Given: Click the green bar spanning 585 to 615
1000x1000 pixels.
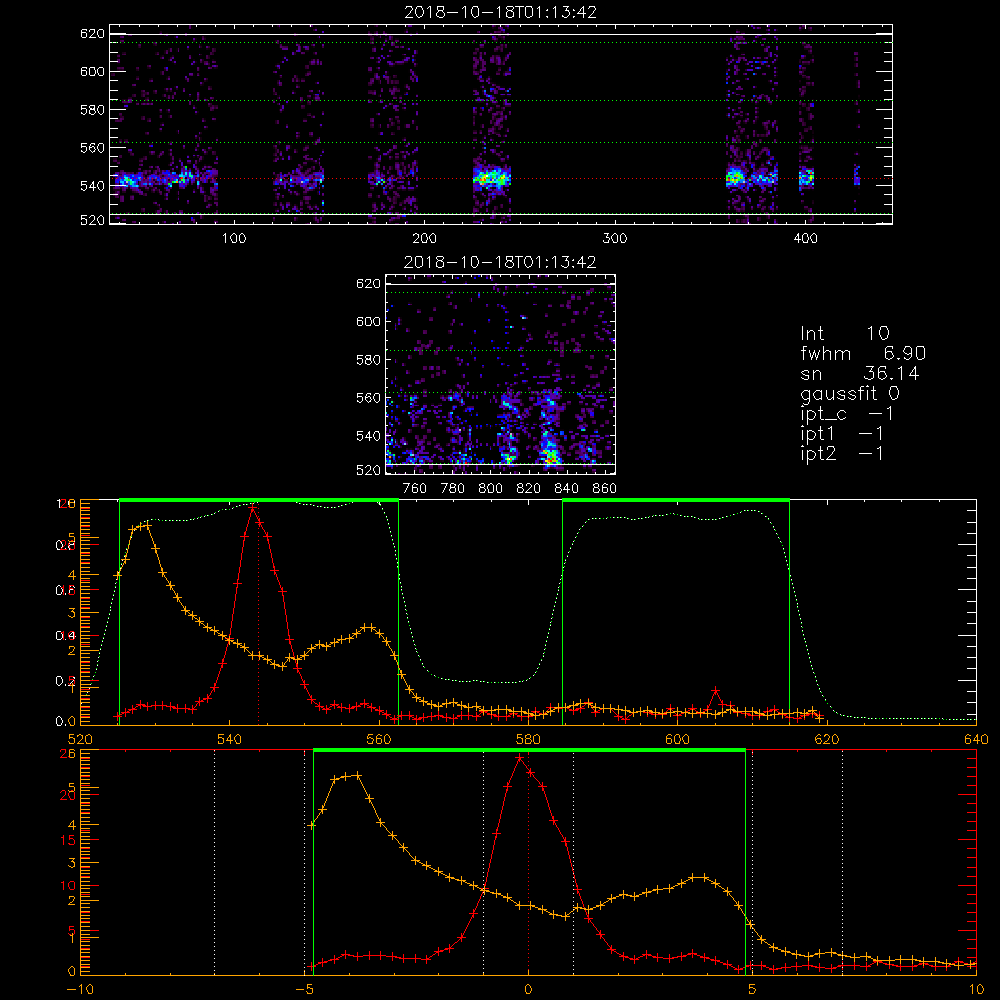Looking at the screenshot, I should pyautogui.click(x=676, y=500).
